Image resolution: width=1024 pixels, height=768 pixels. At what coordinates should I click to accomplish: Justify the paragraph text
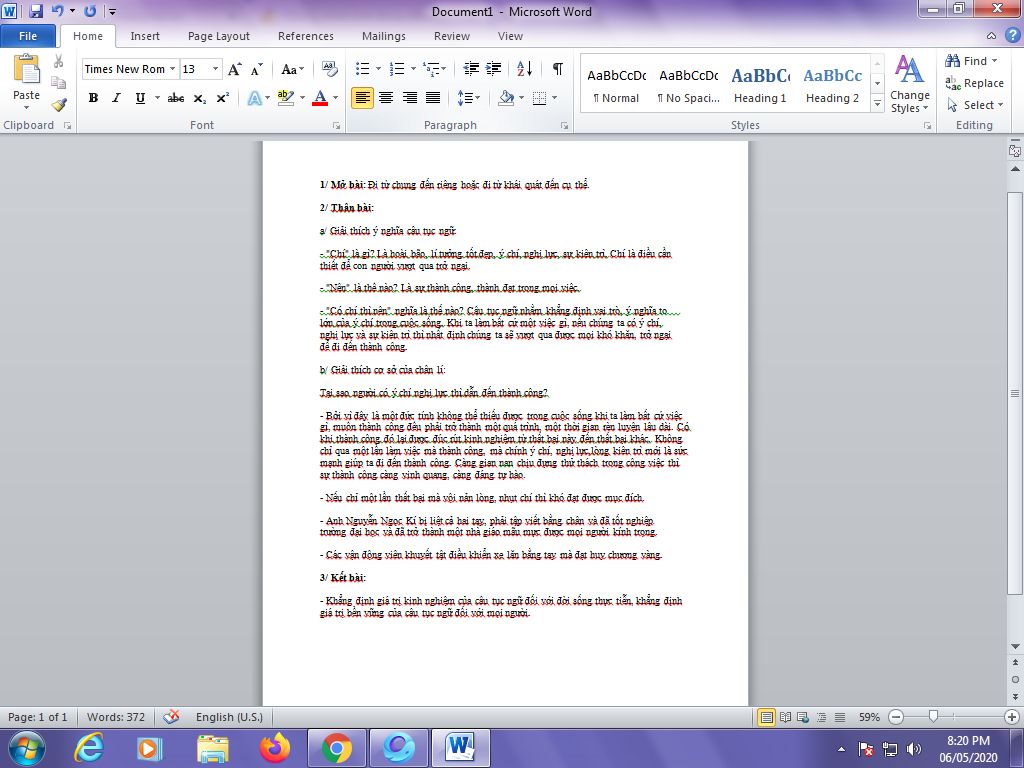point(433,98)
